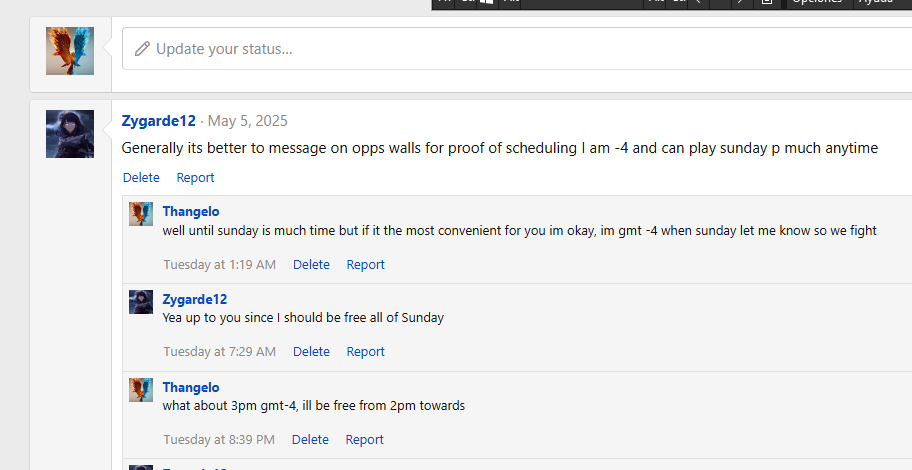Open Zygarde12's profile from the main post username
The height and width of the screenshot is (470, 912).
click(x=158, y=121)
